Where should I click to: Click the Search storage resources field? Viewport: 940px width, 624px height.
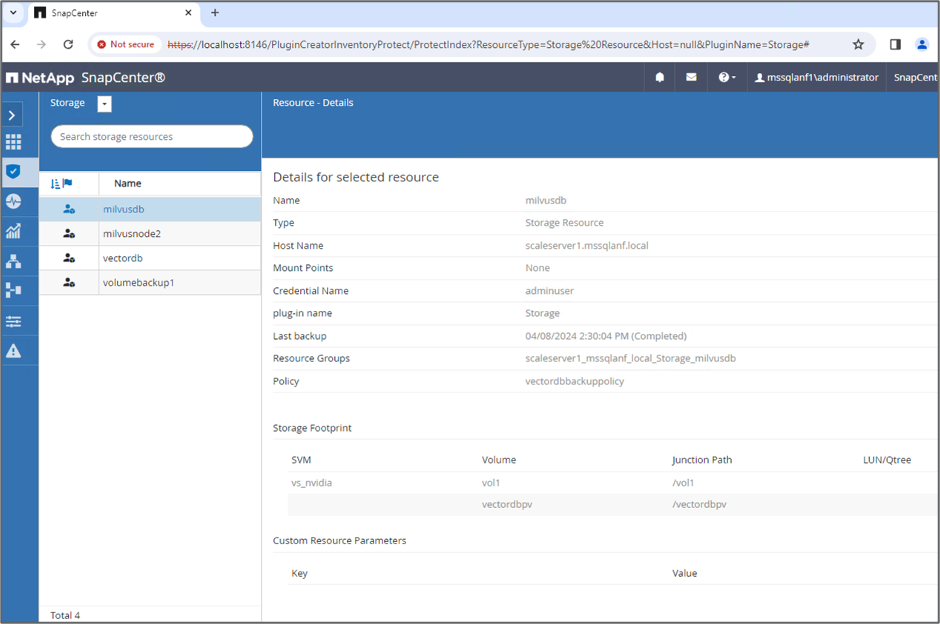pos(151,136)
